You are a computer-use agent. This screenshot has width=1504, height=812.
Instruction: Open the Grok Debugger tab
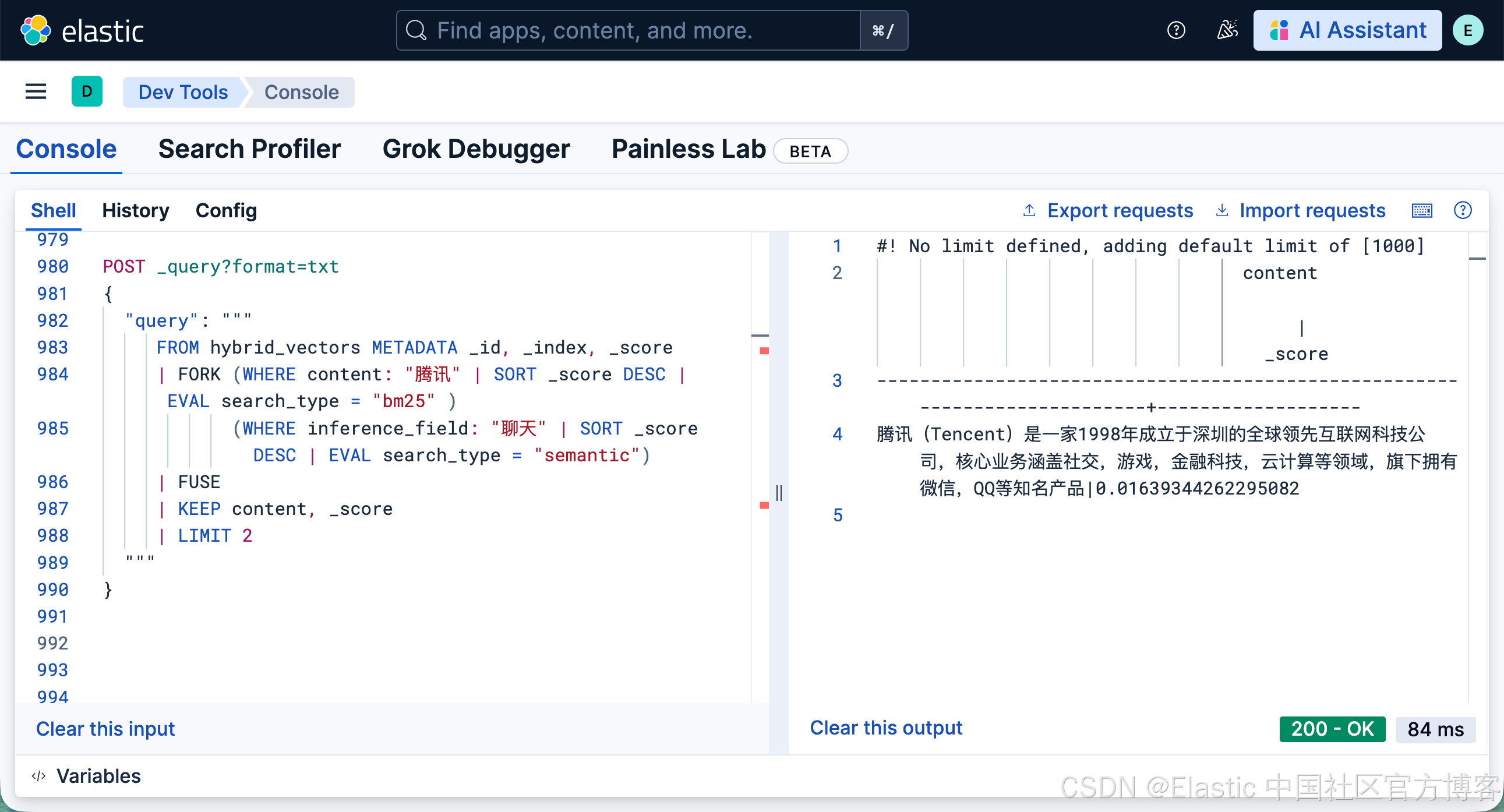(476, 150)
